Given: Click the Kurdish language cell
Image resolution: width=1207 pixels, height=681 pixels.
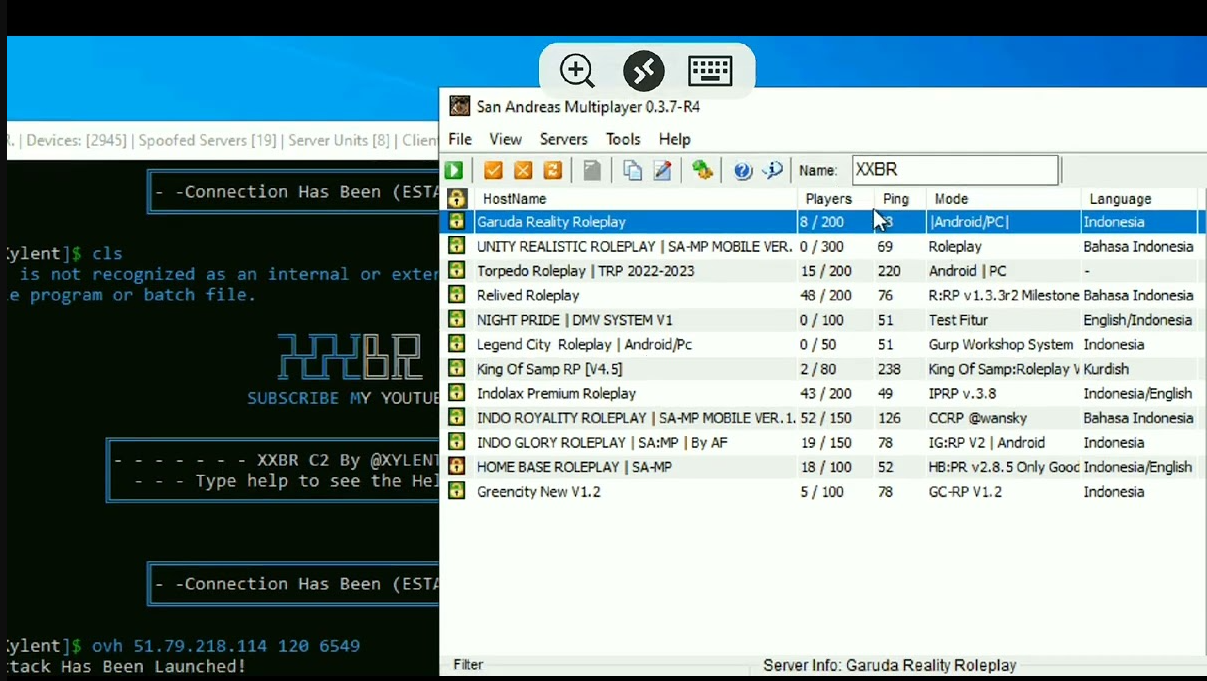Looking at the screenshot, I should coord(1106,369).
